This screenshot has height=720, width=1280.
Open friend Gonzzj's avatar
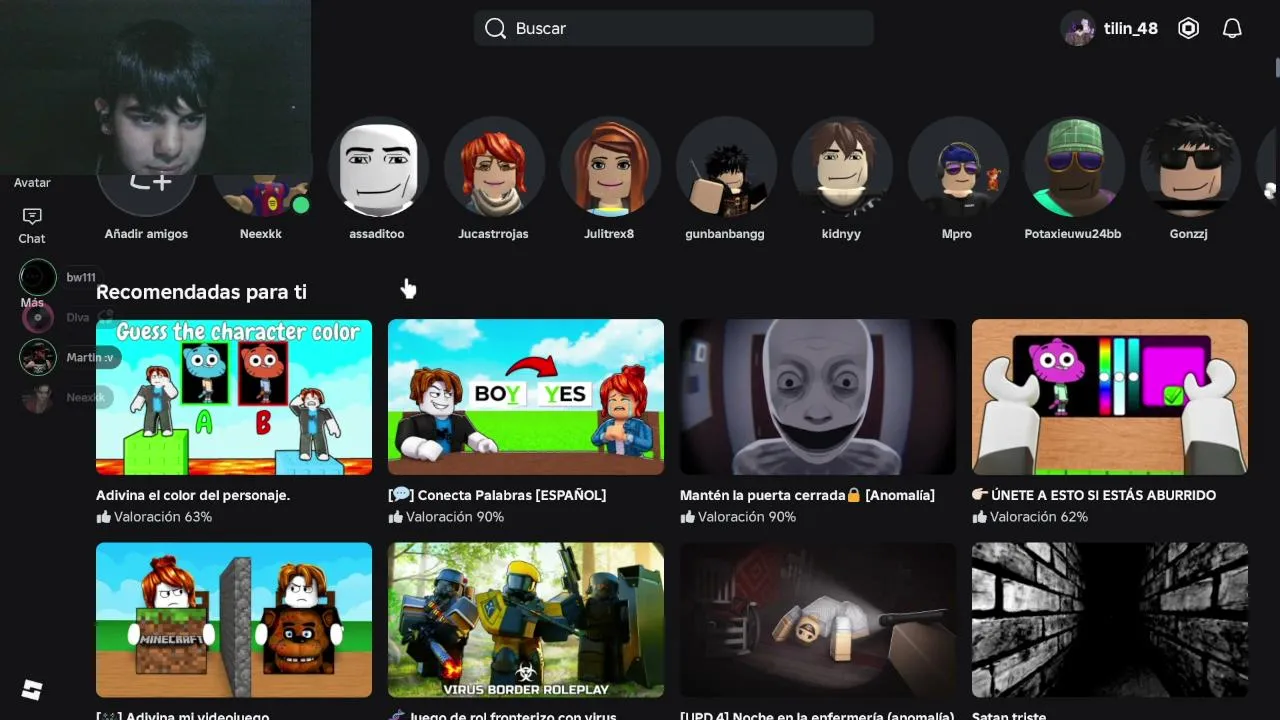pos(1189,167)
